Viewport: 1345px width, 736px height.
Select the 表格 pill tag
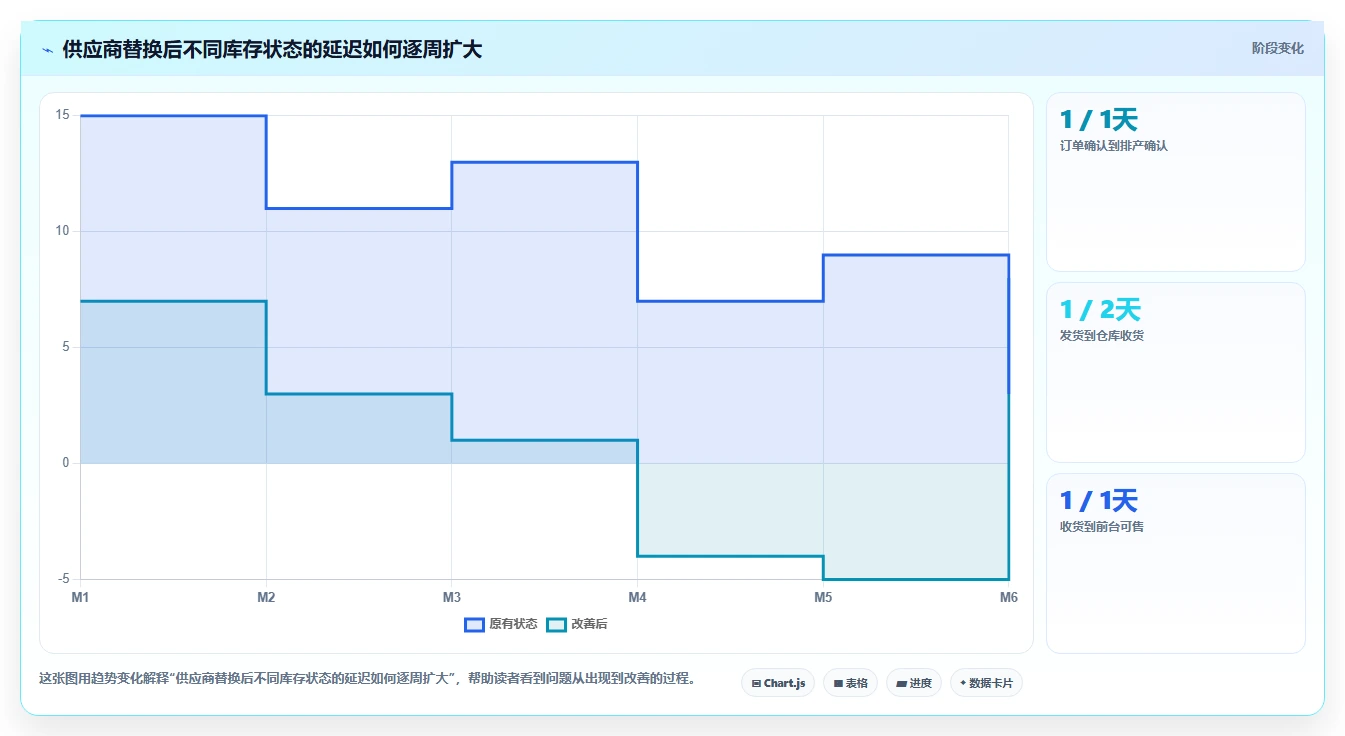pos(850,683)
